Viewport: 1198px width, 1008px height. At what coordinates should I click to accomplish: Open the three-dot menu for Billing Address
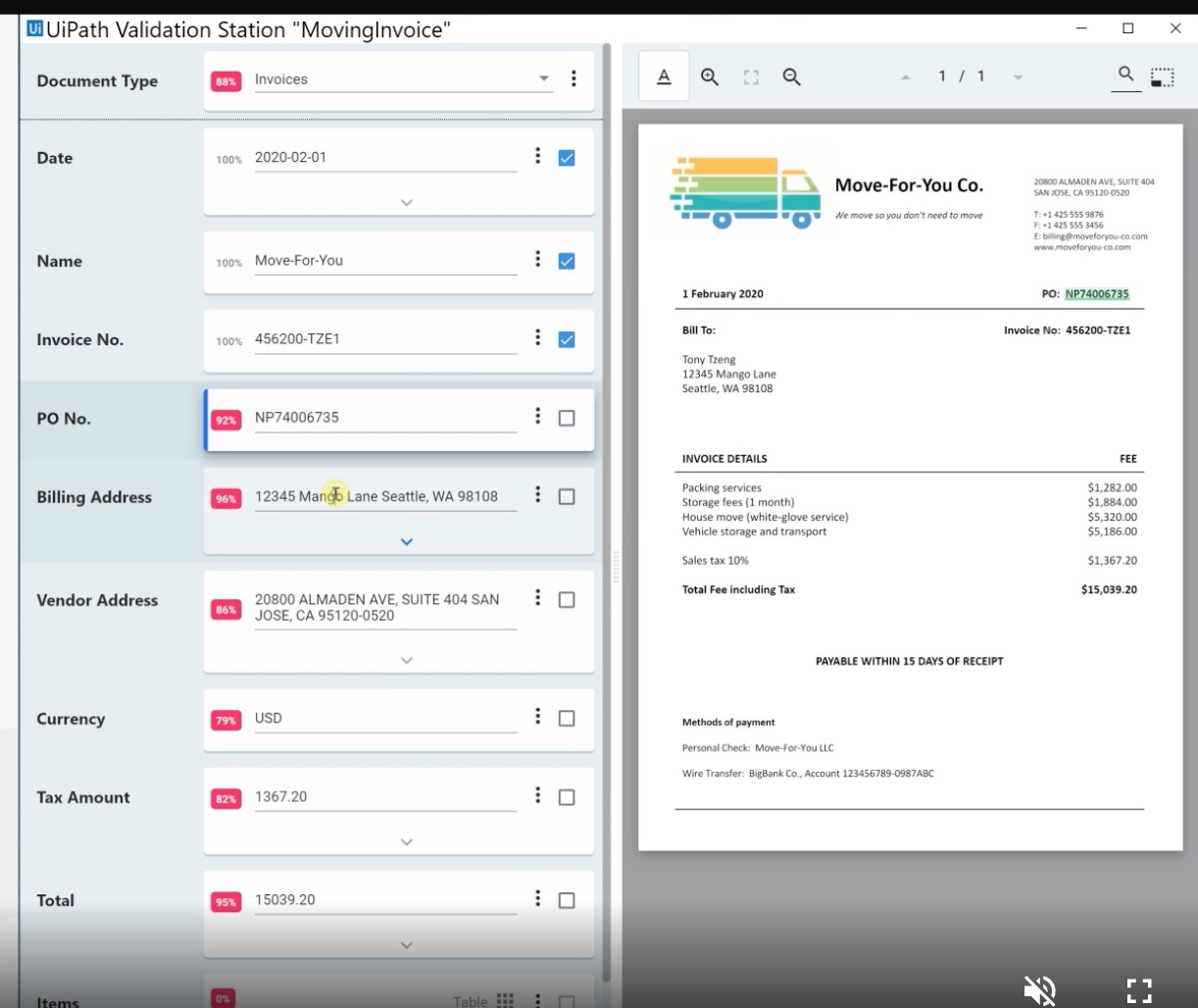[x=537, y=494]
